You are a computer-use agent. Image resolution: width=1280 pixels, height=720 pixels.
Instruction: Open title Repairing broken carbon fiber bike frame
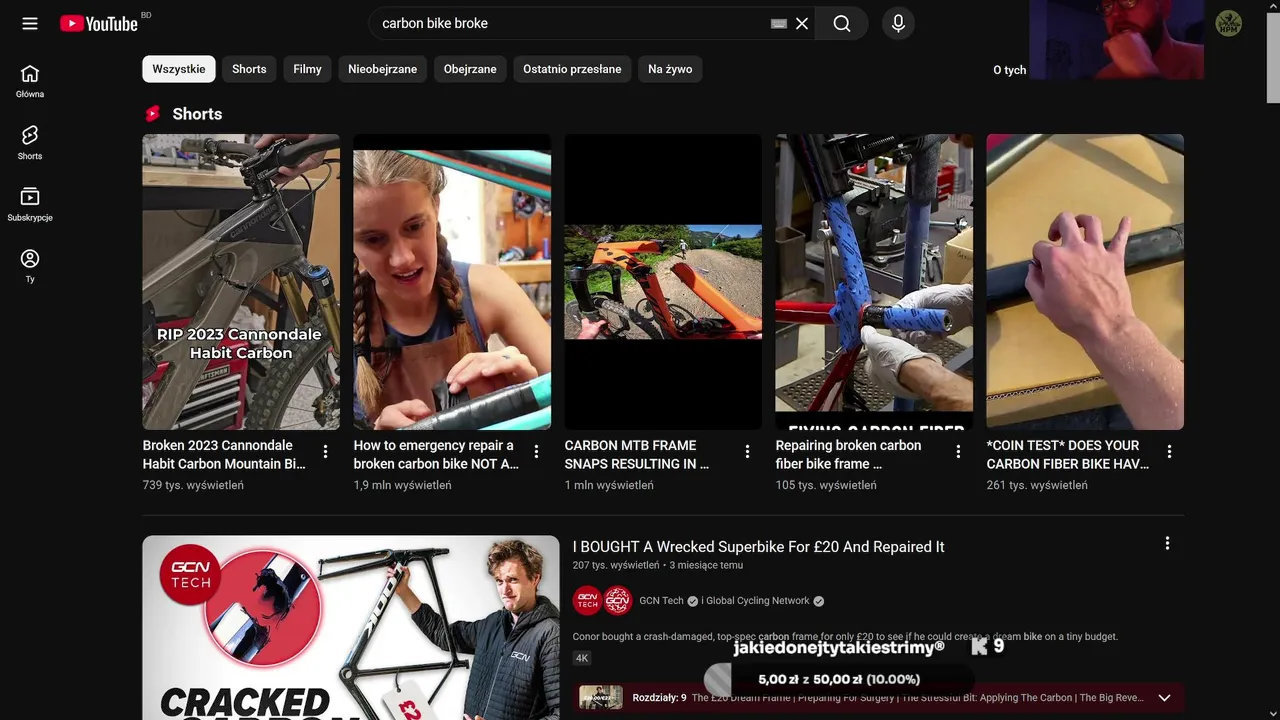point(848,454)
